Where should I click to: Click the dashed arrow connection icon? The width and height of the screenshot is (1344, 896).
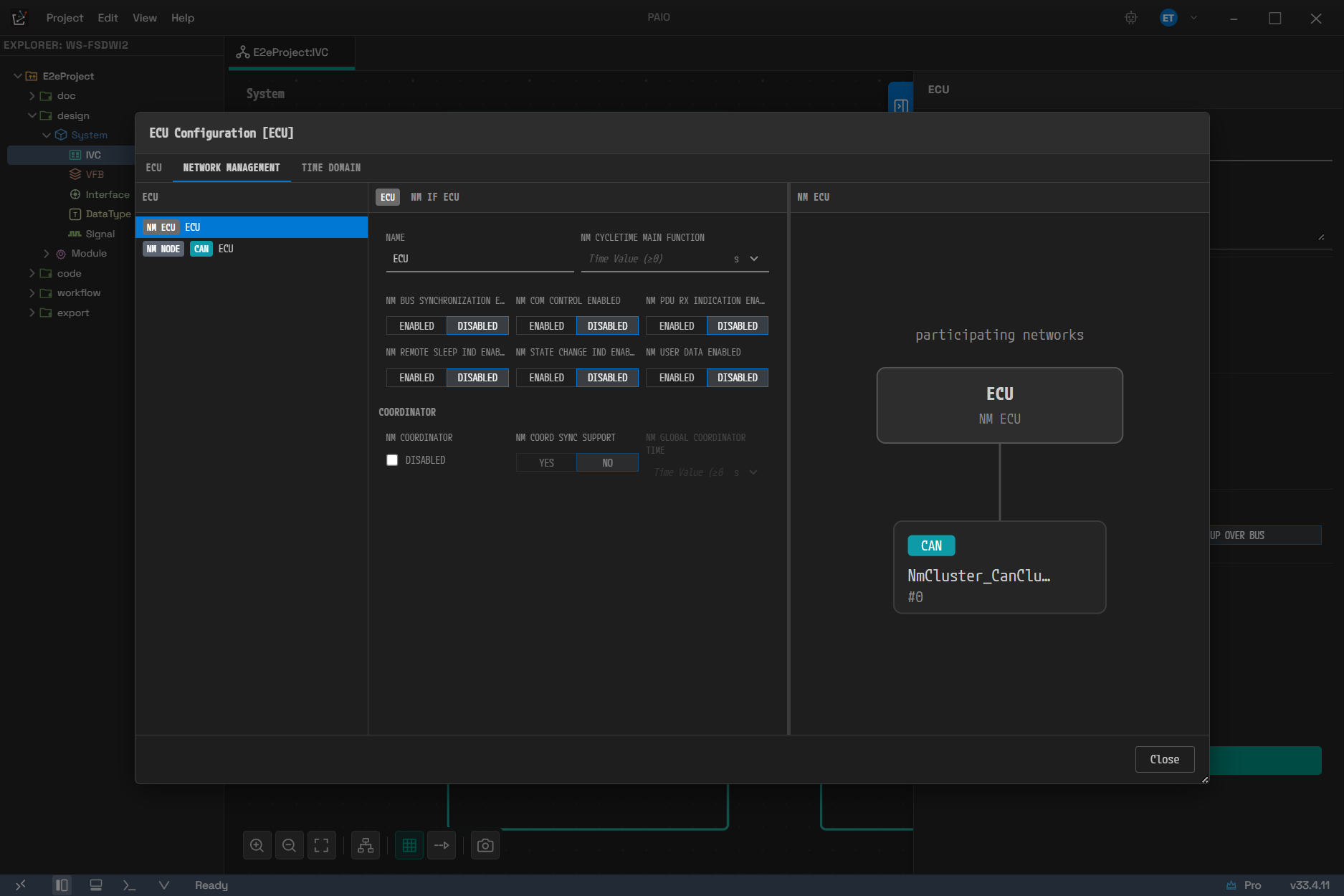[442, 846]
